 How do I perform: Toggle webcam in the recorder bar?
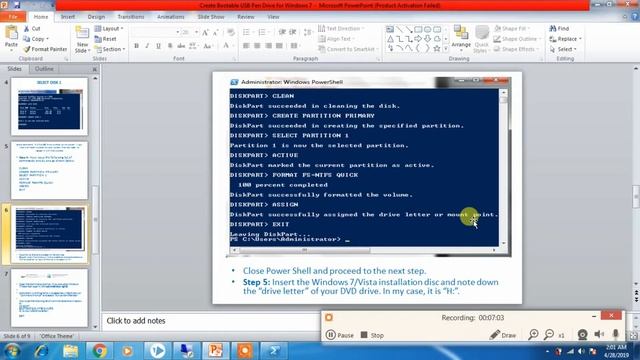tap(582, 335)
